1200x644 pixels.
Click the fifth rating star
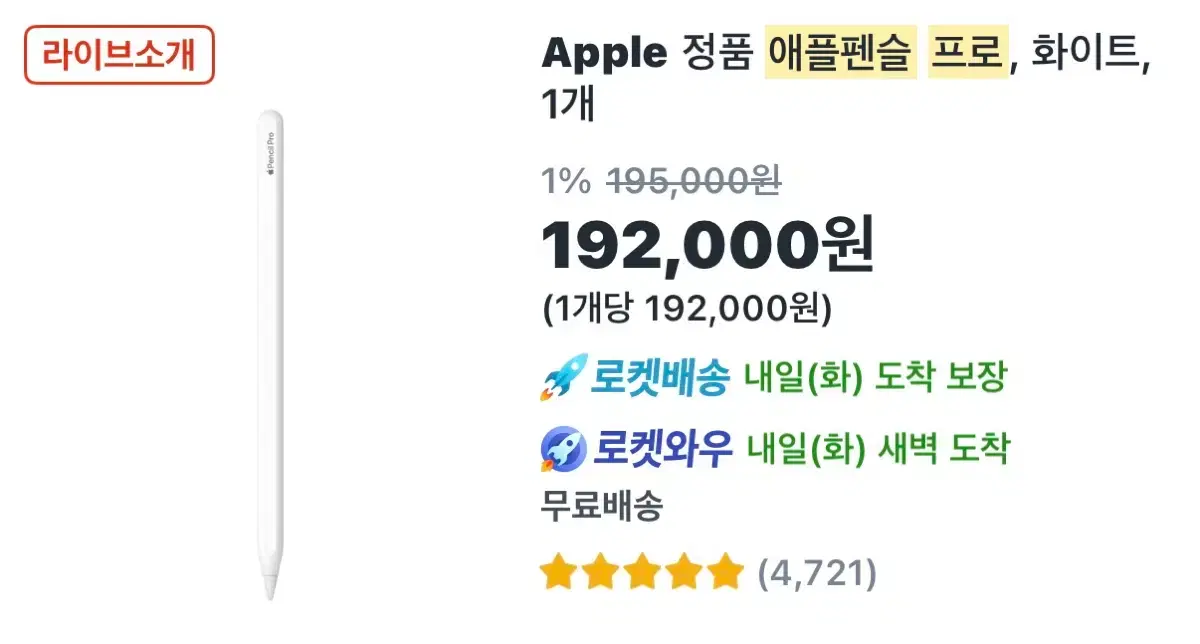[721, 574]
